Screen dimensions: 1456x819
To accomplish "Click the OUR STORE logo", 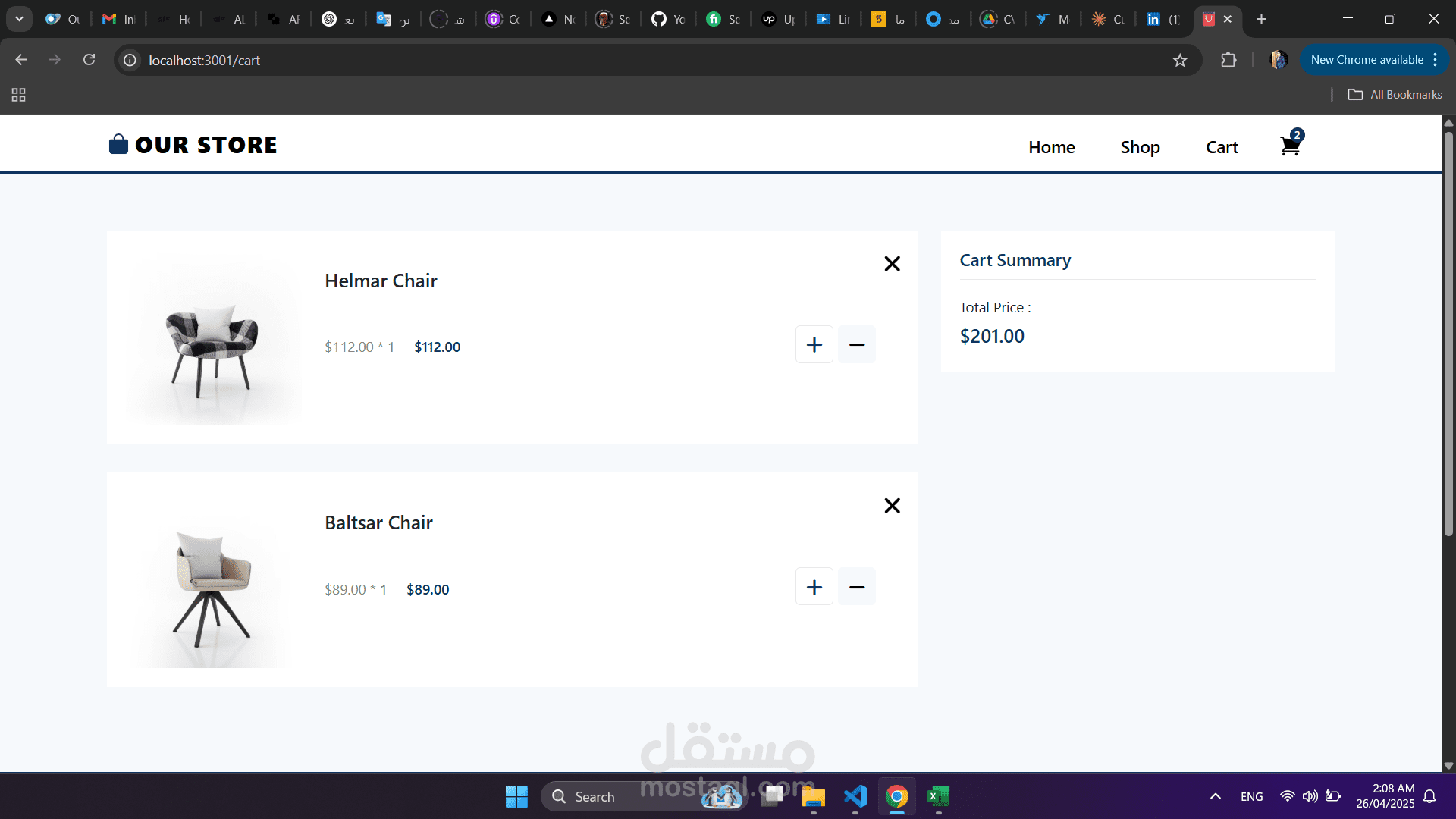I will pyautogui.click(x=193, y=145).
